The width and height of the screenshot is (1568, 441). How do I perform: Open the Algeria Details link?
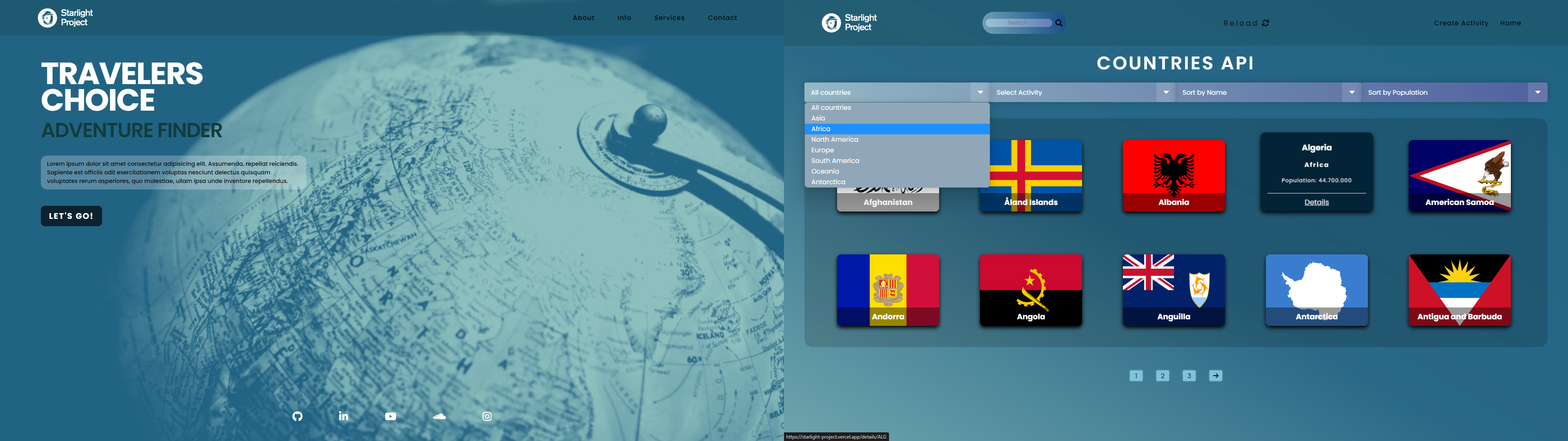[x=1316, y=202]
